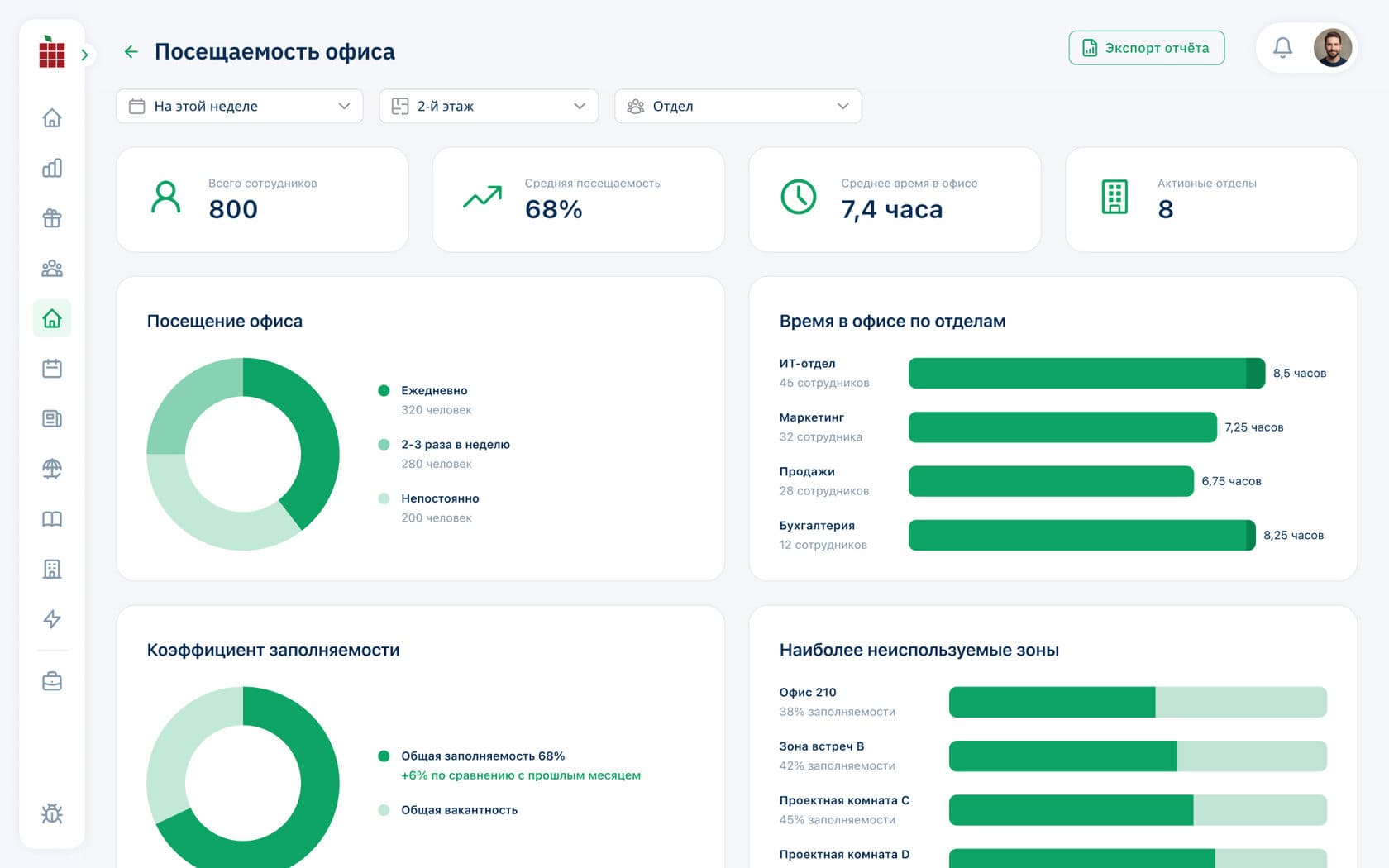This screenshot has height=868, width=1389.
Task: Open the briefcase sidebar icon
Action: click(x=52, y=681)
